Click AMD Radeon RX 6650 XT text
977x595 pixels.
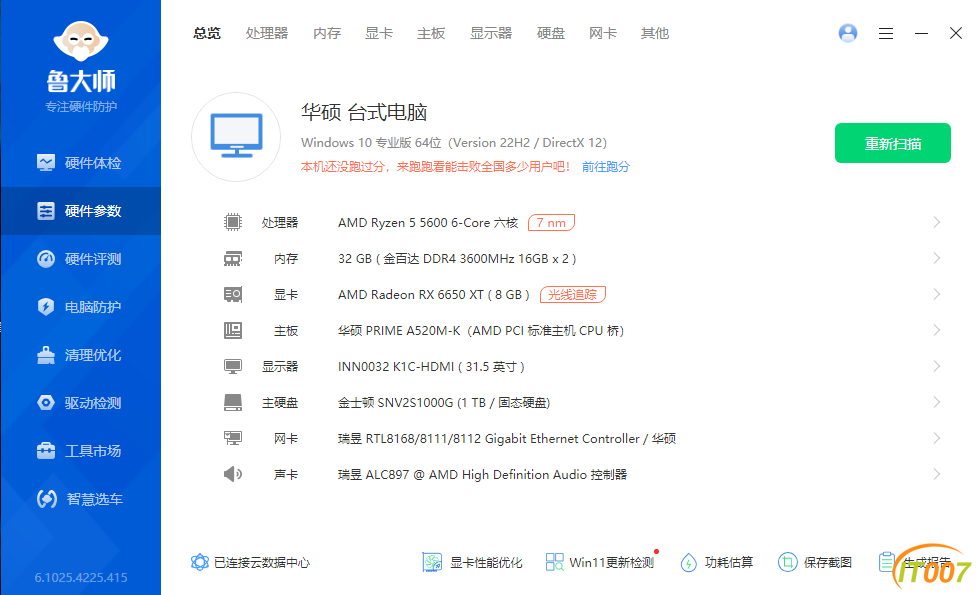click(x=434, y=294)
